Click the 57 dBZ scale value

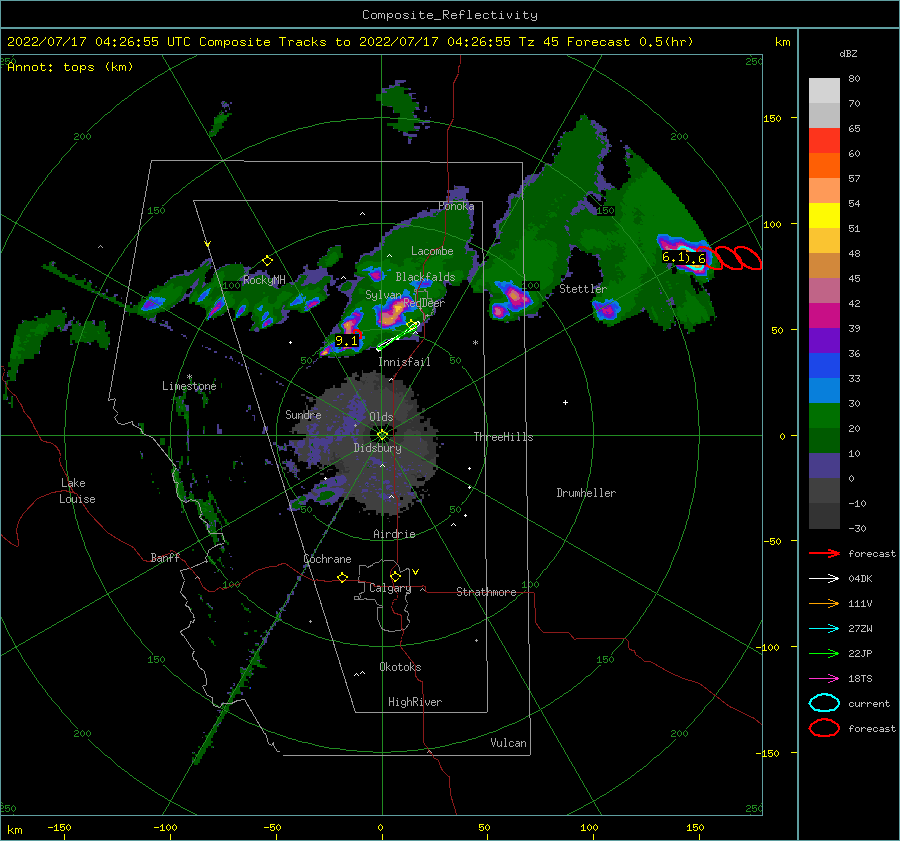point(854,179)
